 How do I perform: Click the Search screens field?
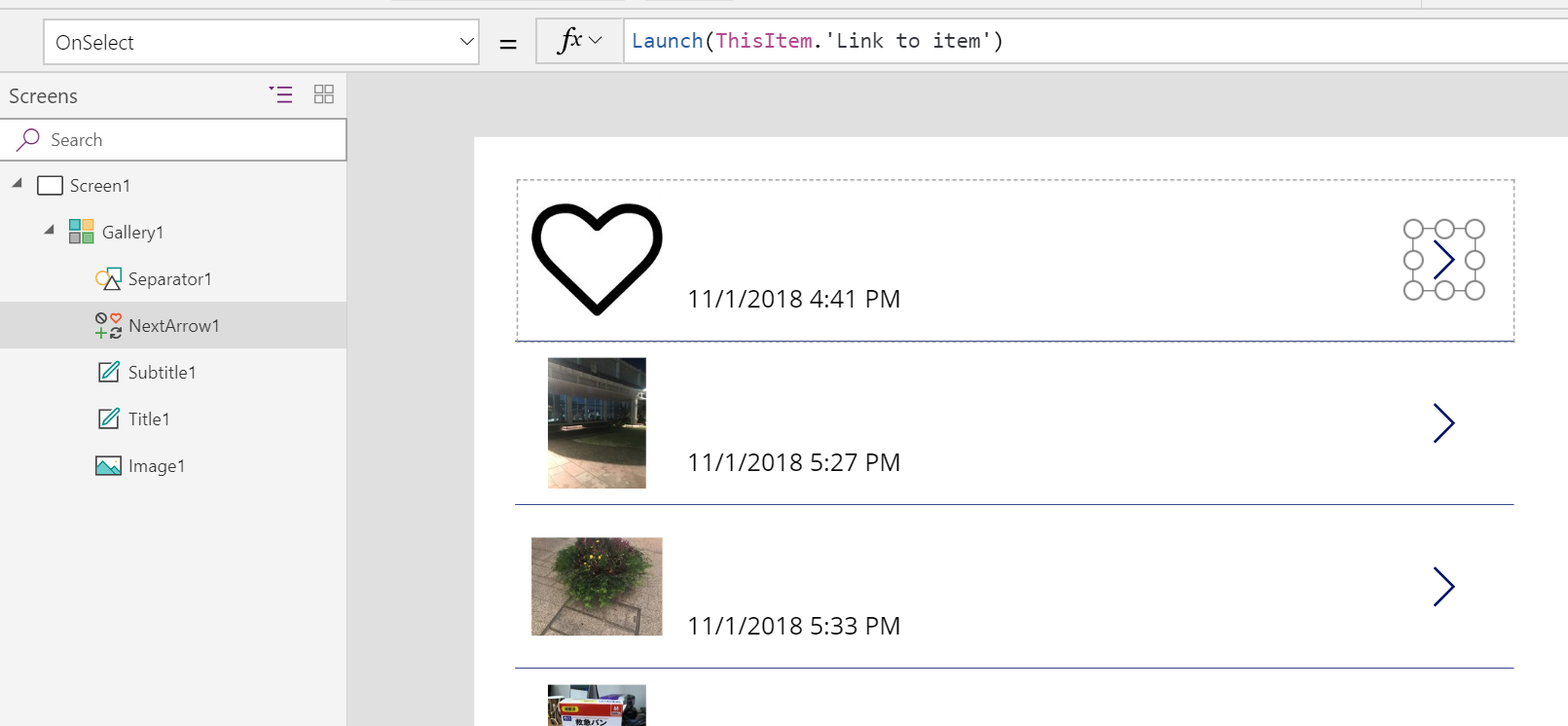pos(173,140)
